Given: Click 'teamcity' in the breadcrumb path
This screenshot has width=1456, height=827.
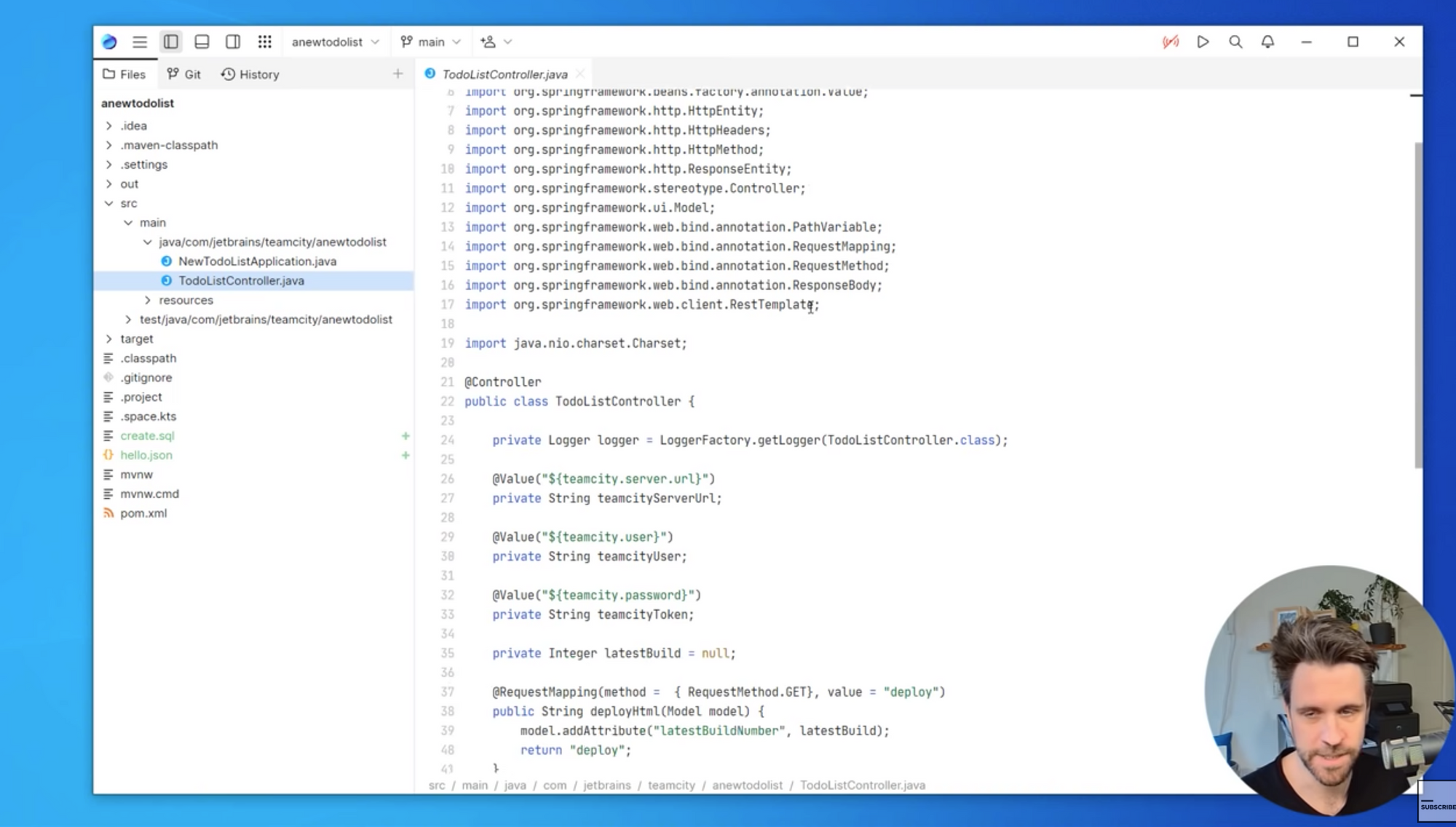Looking at the screenshot, I should 671,786.
